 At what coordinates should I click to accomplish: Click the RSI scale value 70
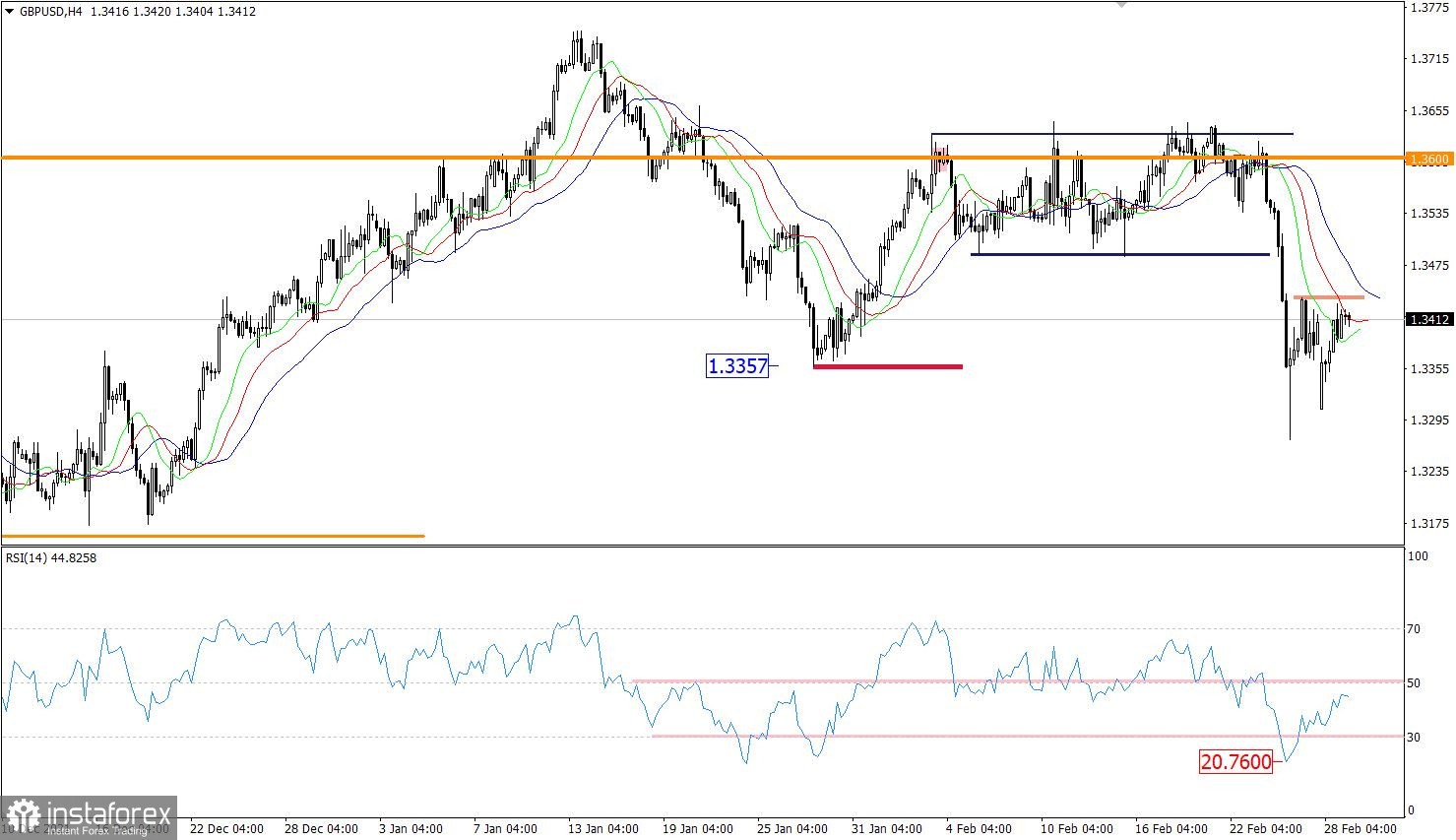coord(1416,628)
